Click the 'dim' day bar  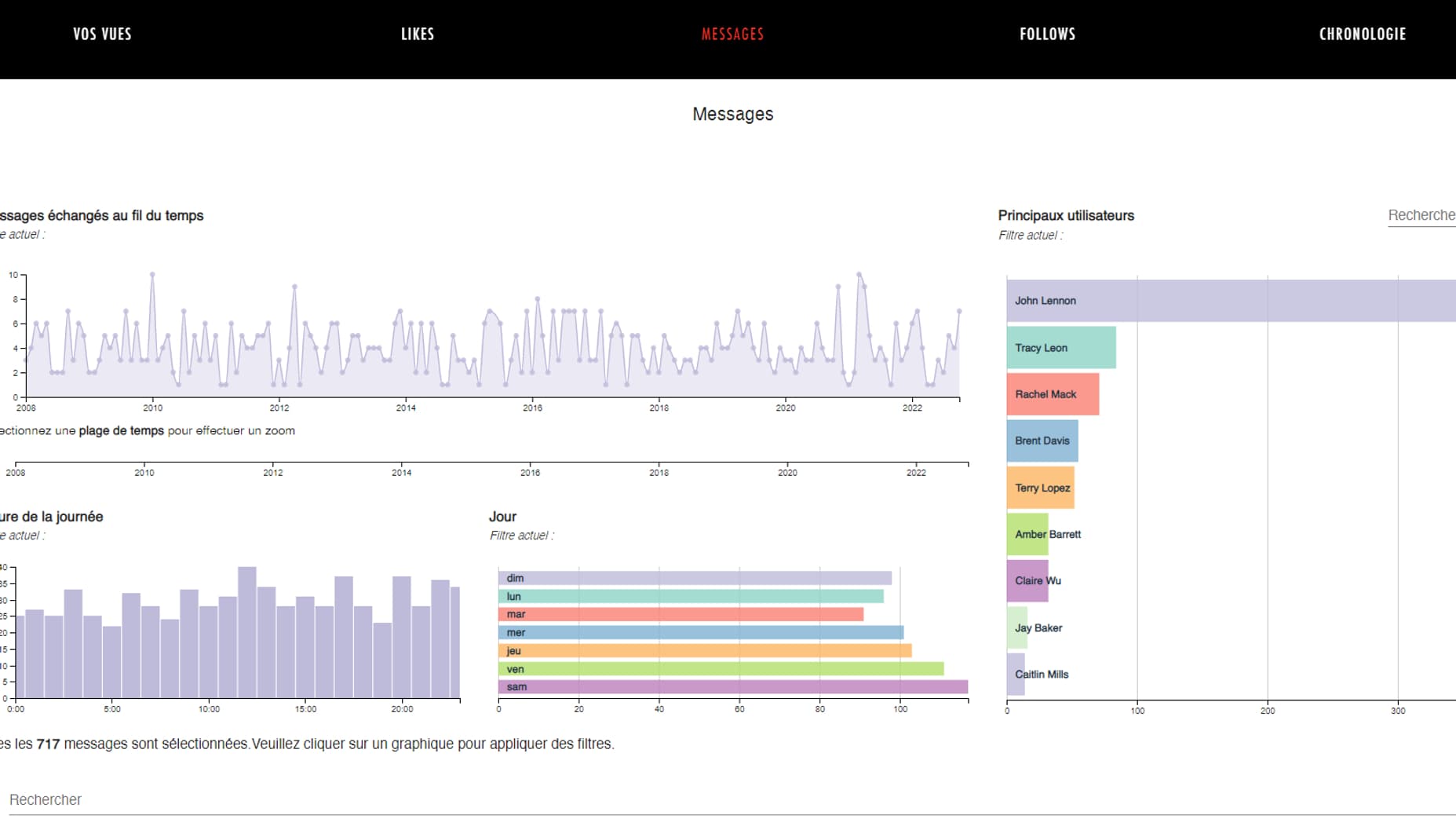tap(695, 578)
